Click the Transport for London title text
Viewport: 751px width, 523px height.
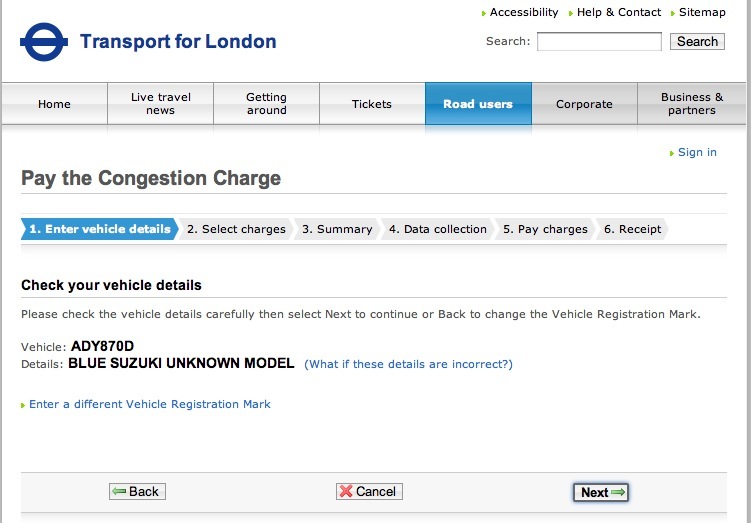[x=178, y=42]
